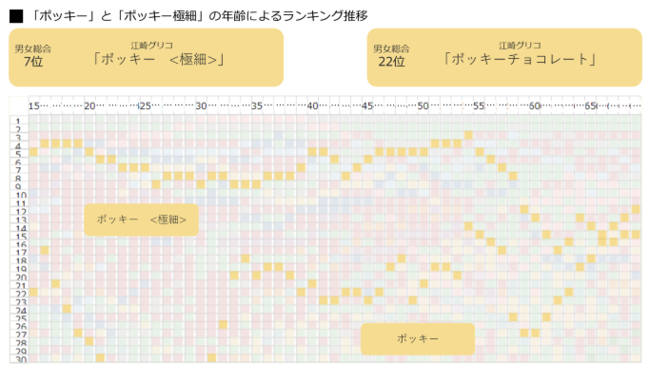Click the yellow cell in rank 26 row
Viewport: 650px width, 365px height.
223,325
